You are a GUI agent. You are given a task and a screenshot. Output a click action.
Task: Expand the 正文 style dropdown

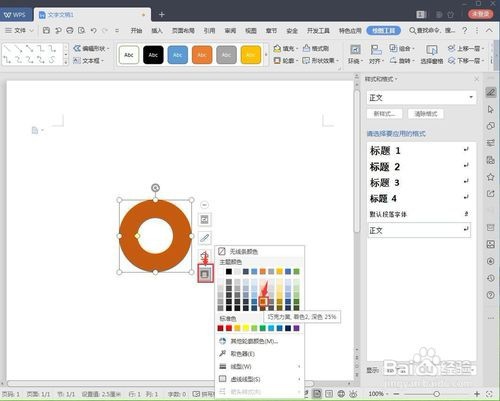tap(471, 97)
